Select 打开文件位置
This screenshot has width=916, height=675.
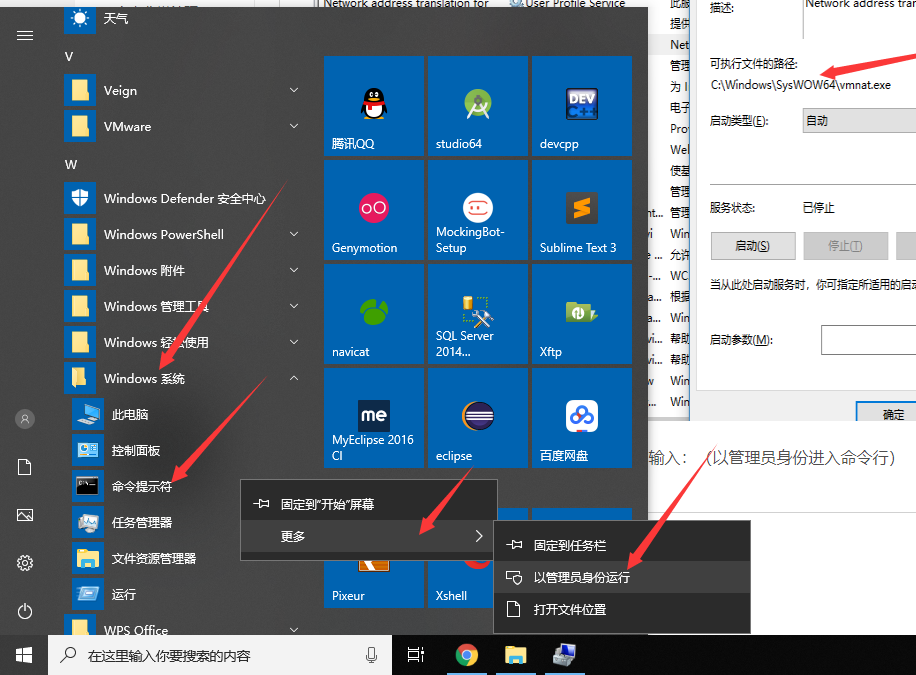(x=622, y=610)
